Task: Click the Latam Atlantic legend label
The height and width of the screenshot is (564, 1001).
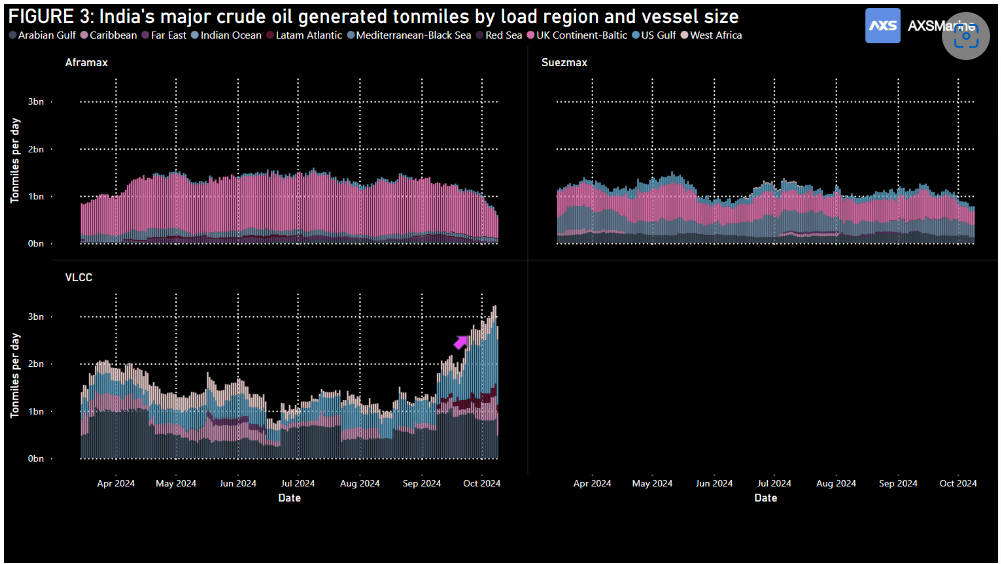Action: (309, 36)
